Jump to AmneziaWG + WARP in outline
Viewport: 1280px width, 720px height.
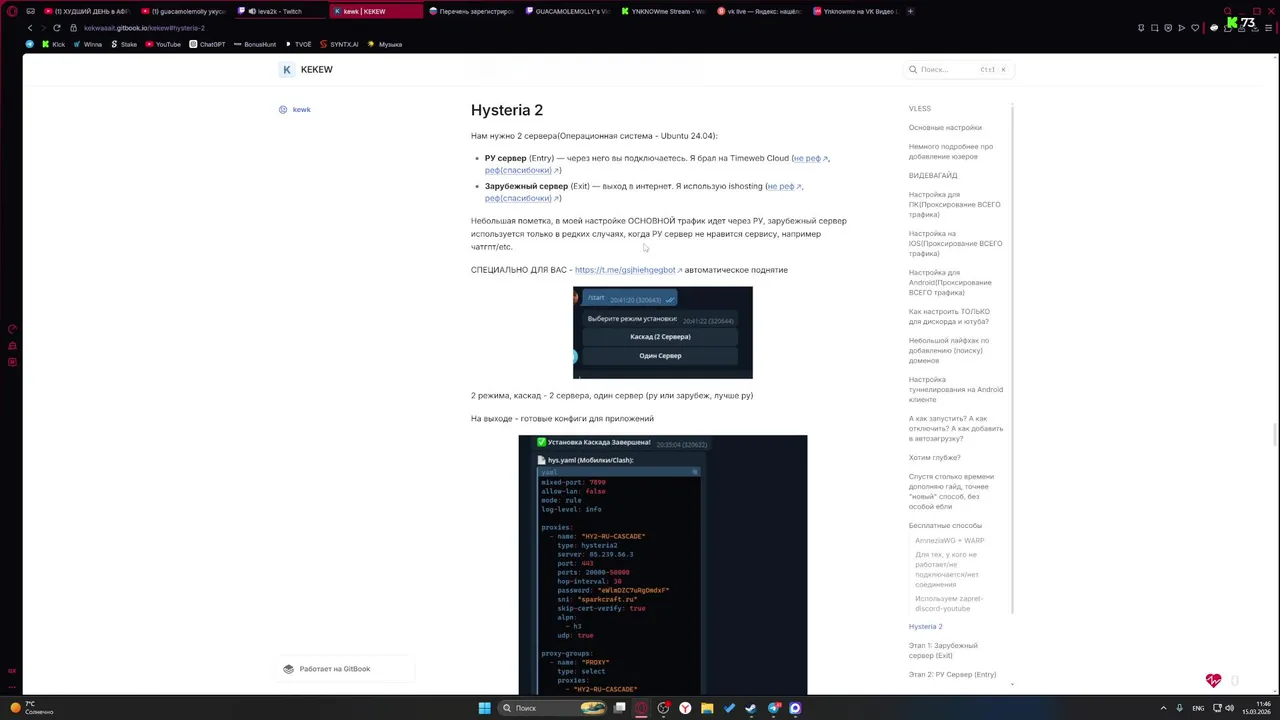pos(949,540)
